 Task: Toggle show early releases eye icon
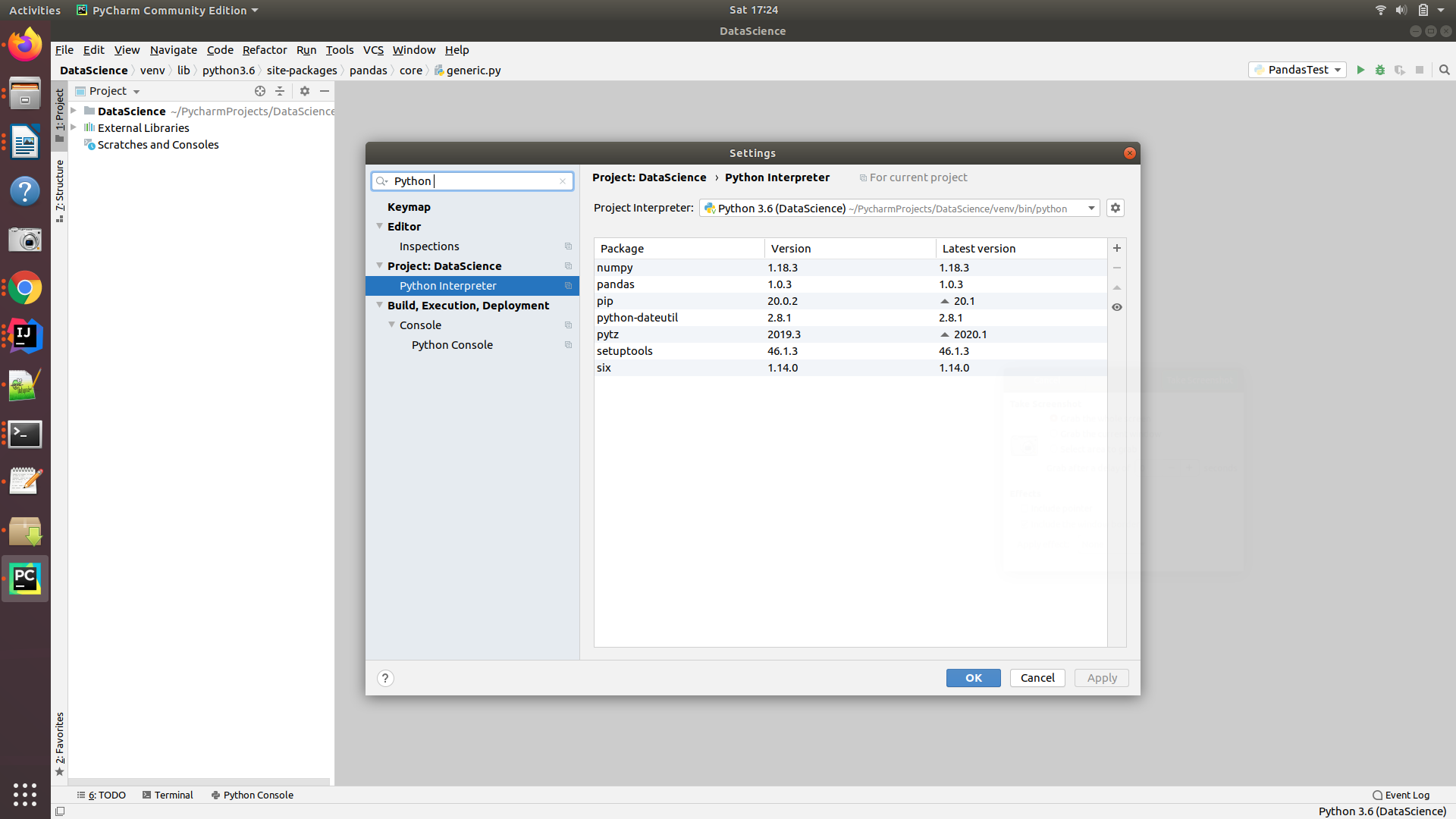pyautogui.click(x=1117, y=307)
